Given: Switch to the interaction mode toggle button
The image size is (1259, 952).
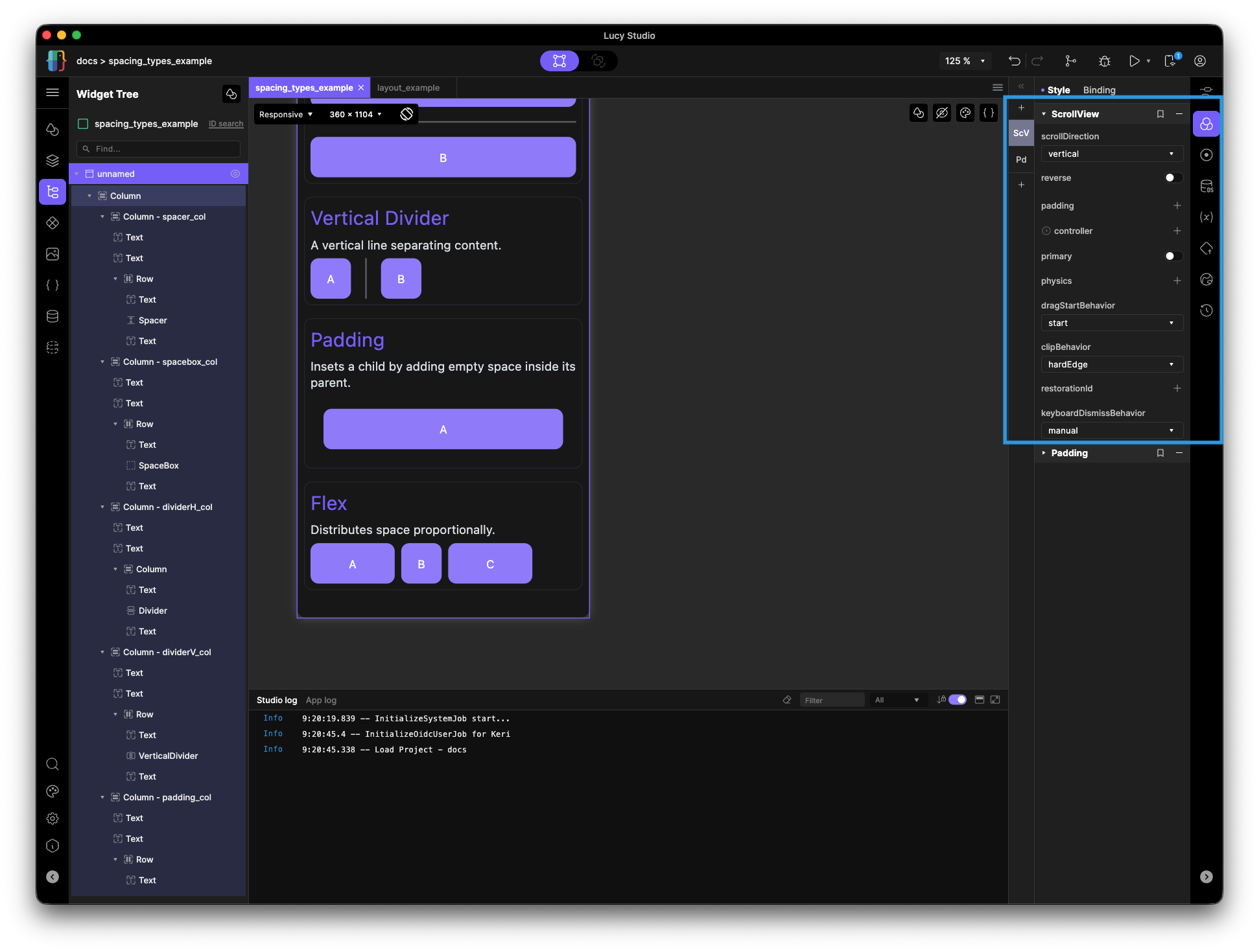Looking at the screenshot, I should tap(598, 61).
